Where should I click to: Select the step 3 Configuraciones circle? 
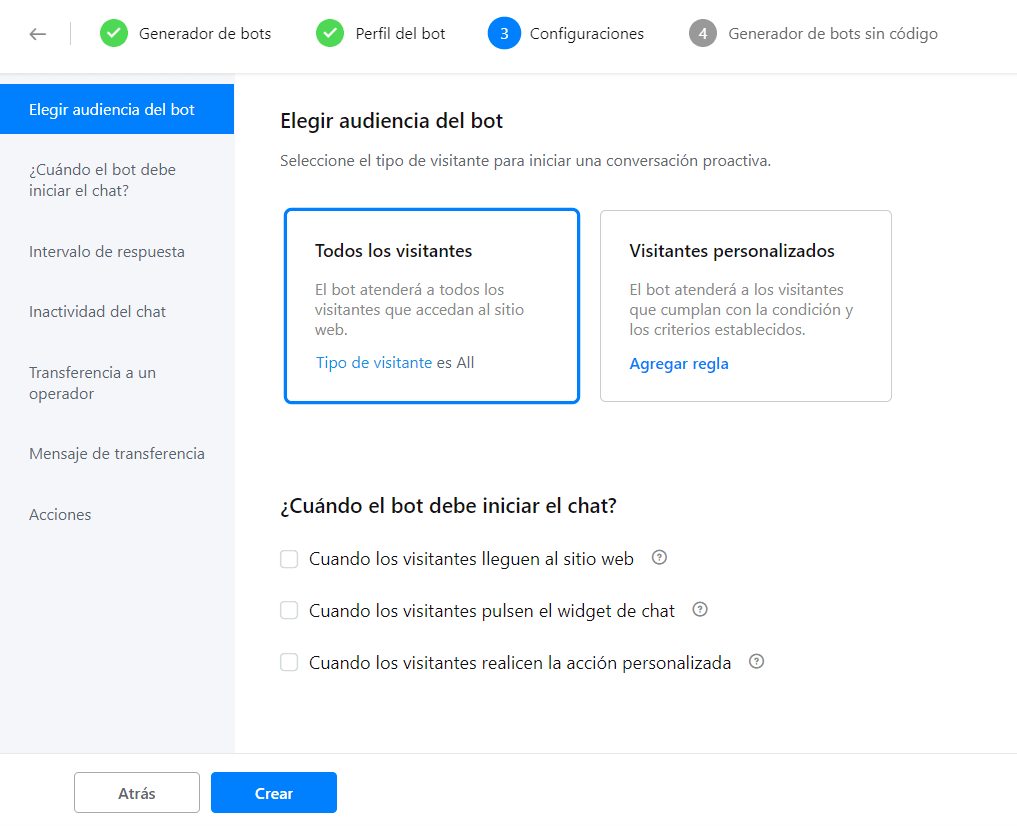505,33
